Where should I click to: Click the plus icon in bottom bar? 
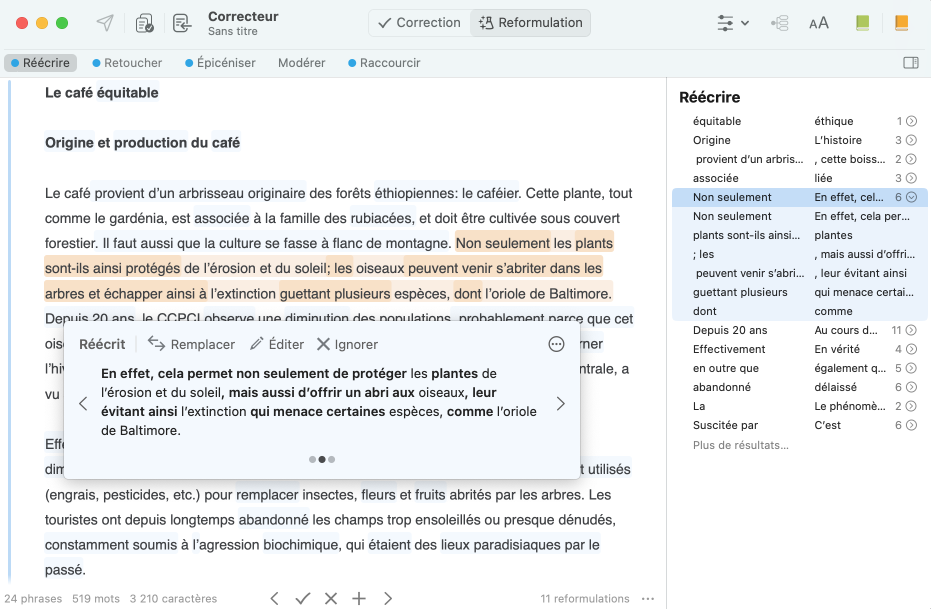pos(359,598)
